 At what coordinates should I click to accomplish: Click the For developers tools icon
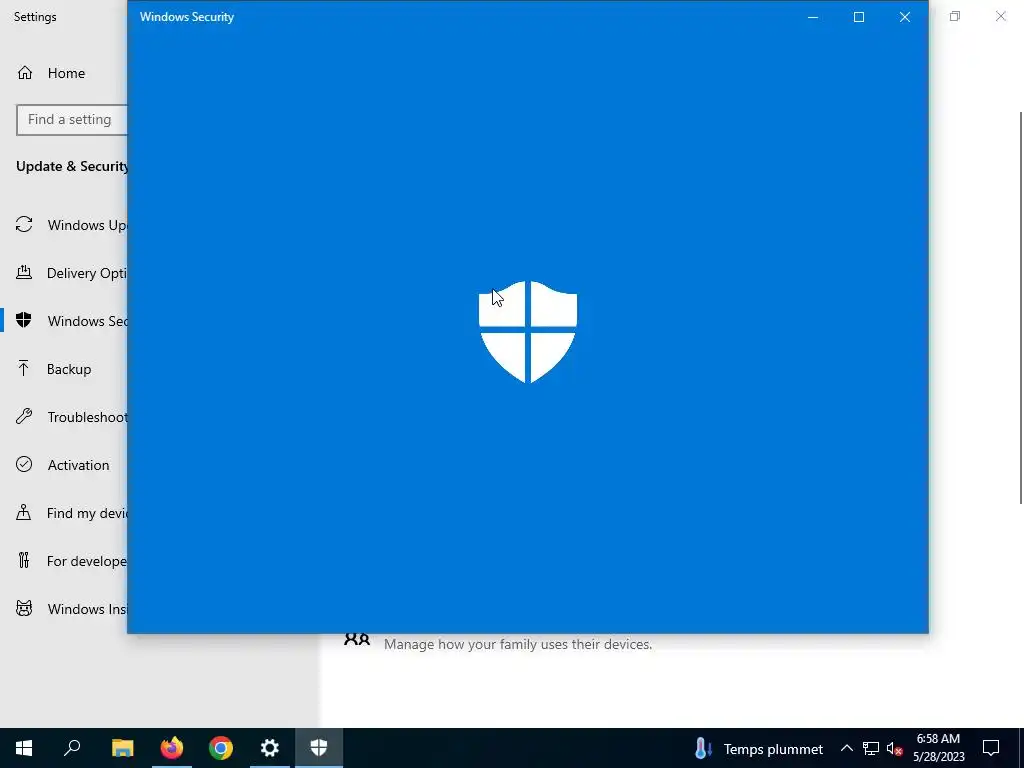coord(24,560)
